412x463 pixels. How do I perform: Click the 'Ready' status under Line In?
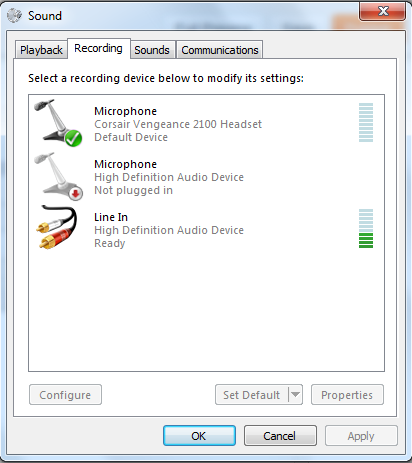coord(110,243)
